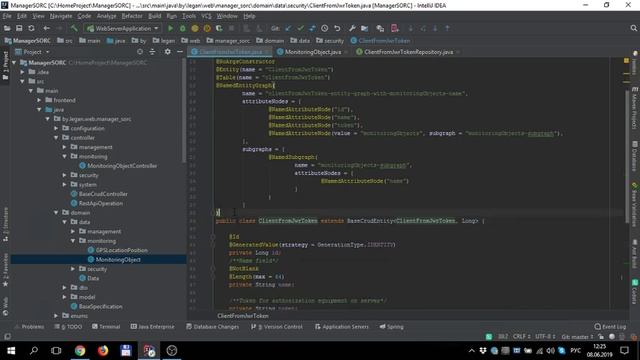Open the Windows notification center
The height and width of the screenshot is (360, 640).
click(624, 350)
